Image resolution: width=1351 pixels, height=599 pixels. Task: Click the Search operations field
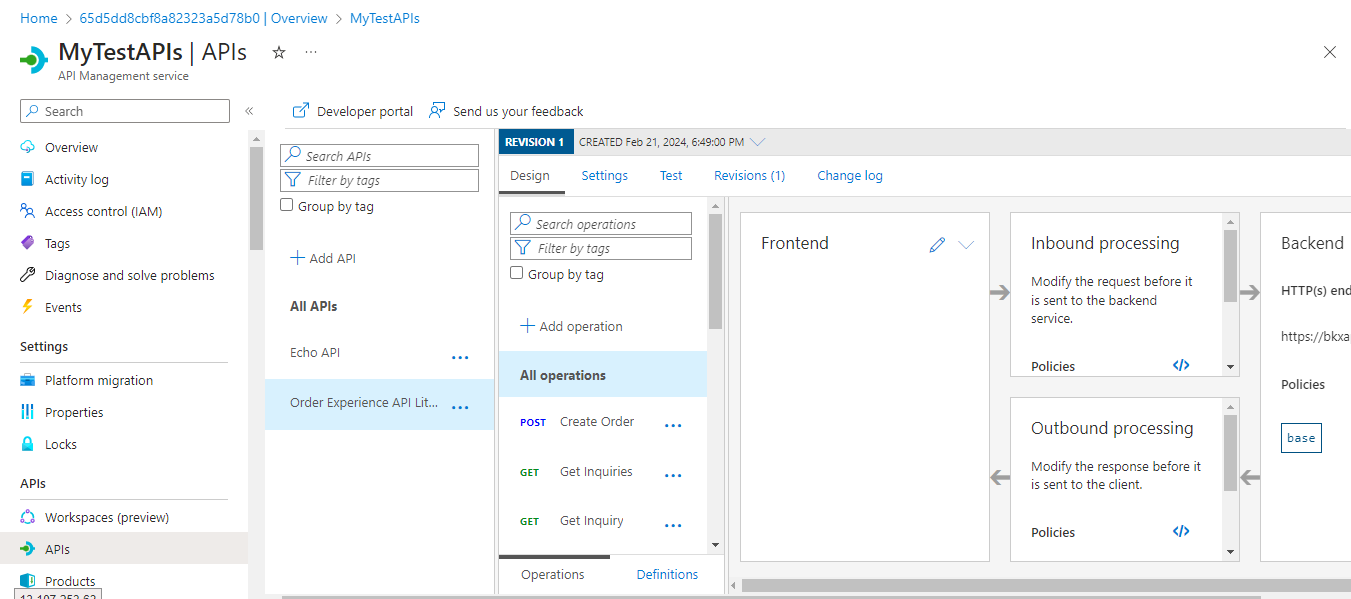(601, 224)
